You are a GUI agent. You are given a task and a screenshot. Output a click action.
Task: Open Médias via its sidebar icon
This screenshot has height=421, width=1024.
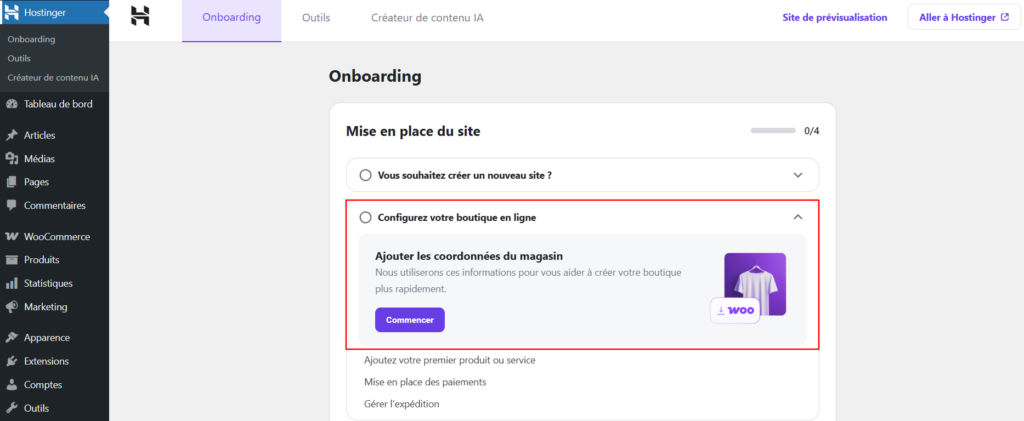point(12,158)
